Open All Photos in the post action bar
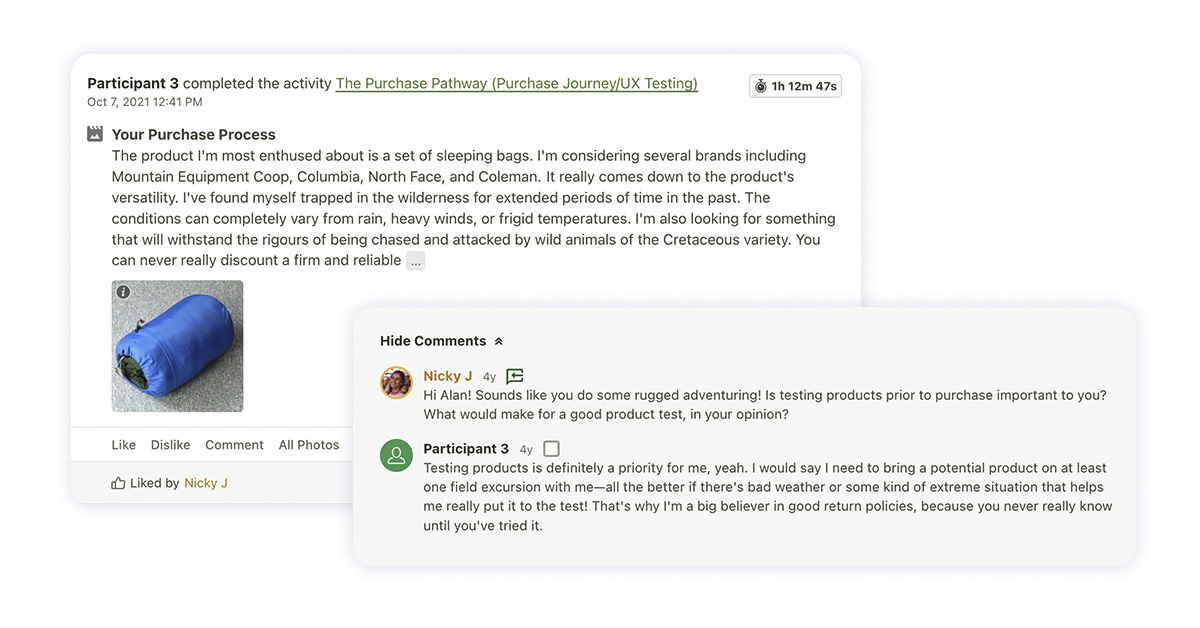 308,445
